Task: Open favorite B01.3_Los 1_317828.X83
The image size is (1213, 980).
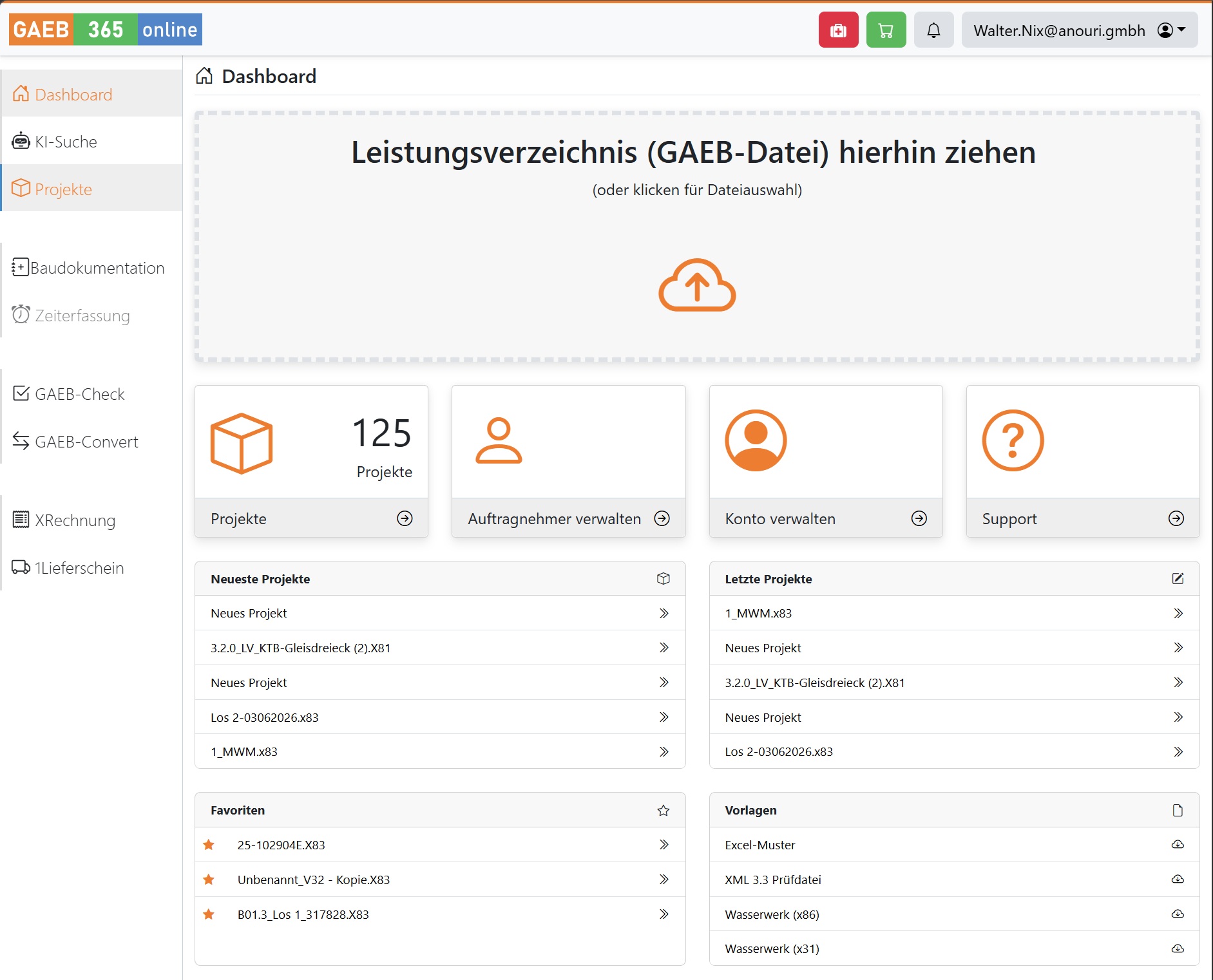Action: click(440, 914)
